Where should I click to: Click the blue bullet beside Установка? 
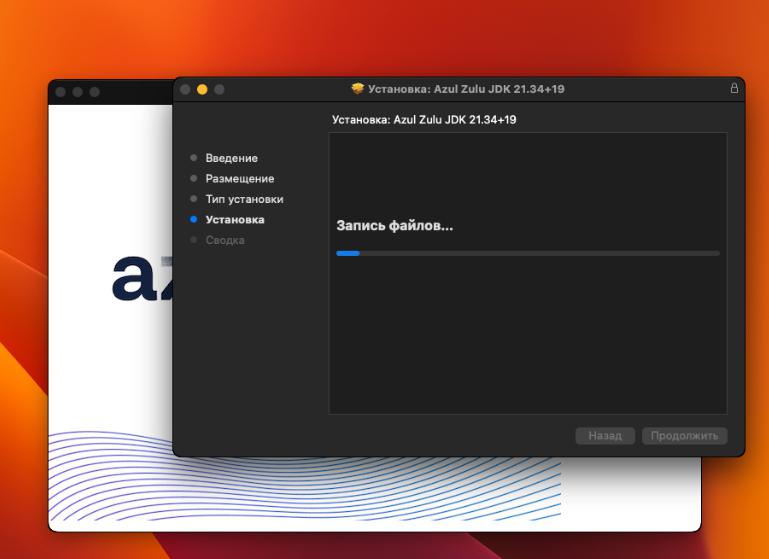[194, 219]
